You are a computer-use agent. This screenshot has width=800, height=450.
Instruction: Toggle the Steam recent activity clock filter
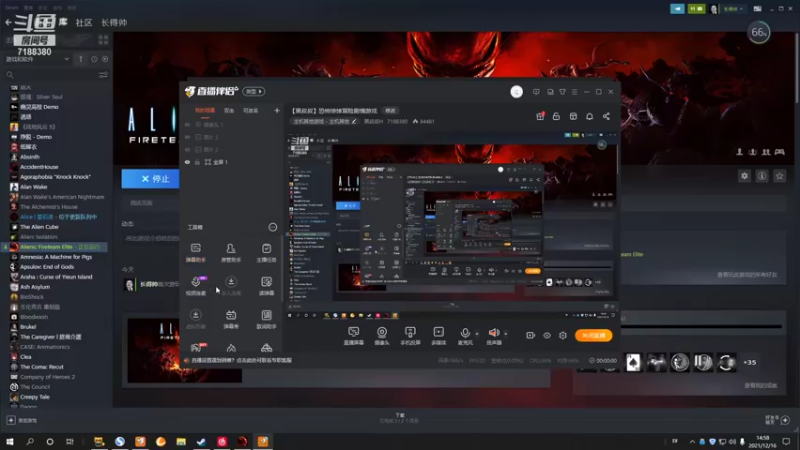(x=94, y=59)
